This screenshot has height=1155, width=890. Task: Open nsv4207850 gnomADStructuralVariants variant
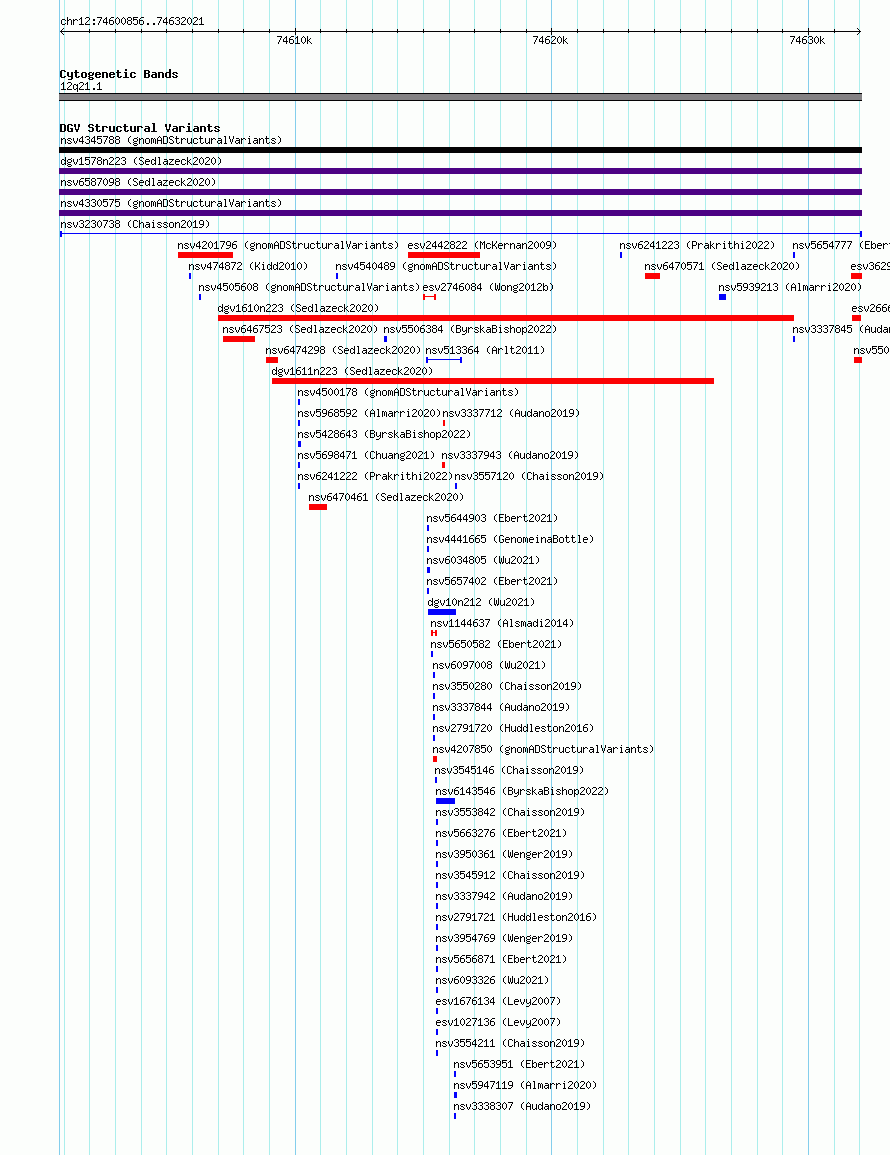click(543, 749)
